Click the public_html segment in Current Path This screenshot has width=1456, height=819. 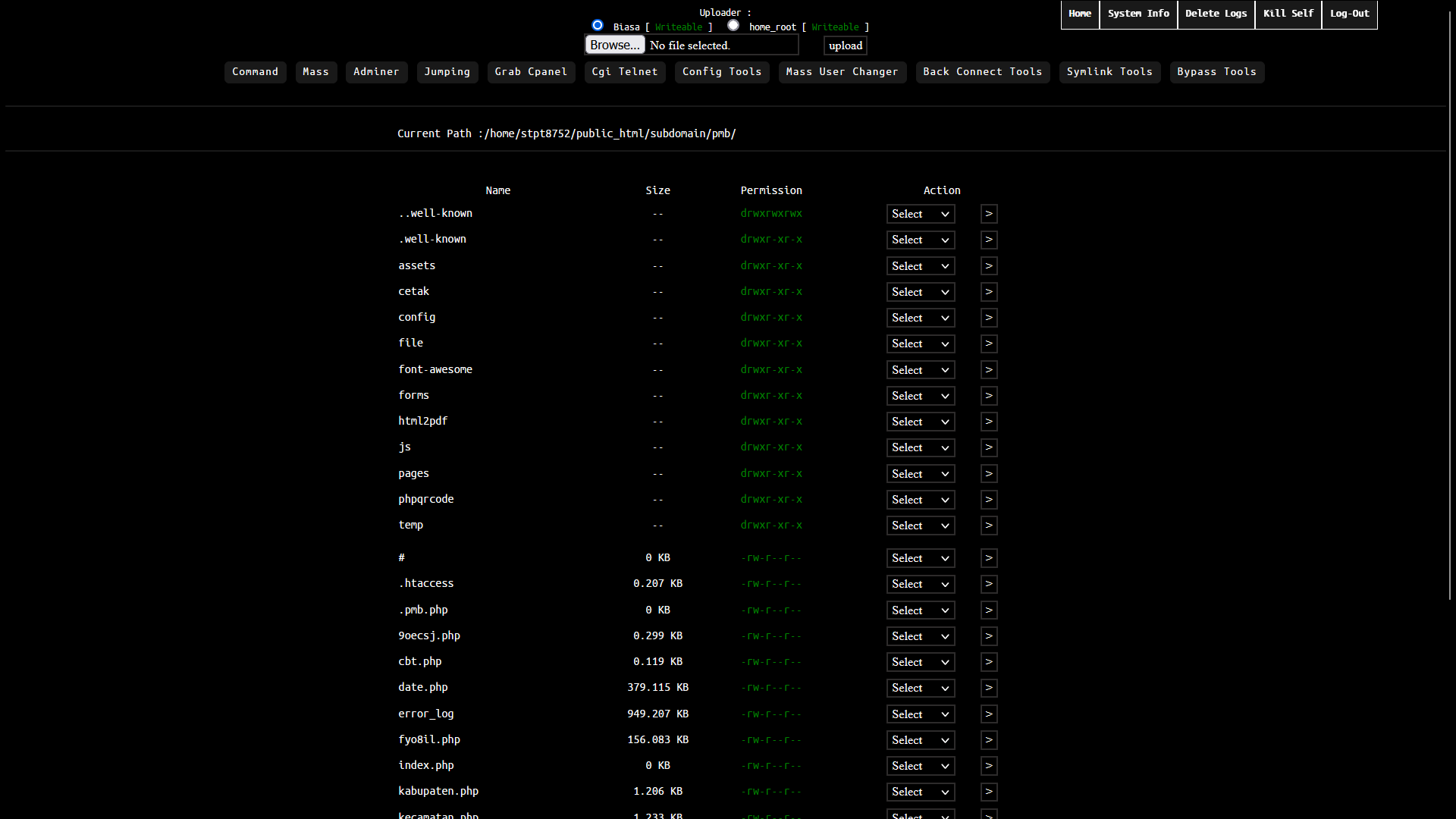coord(610,133)
